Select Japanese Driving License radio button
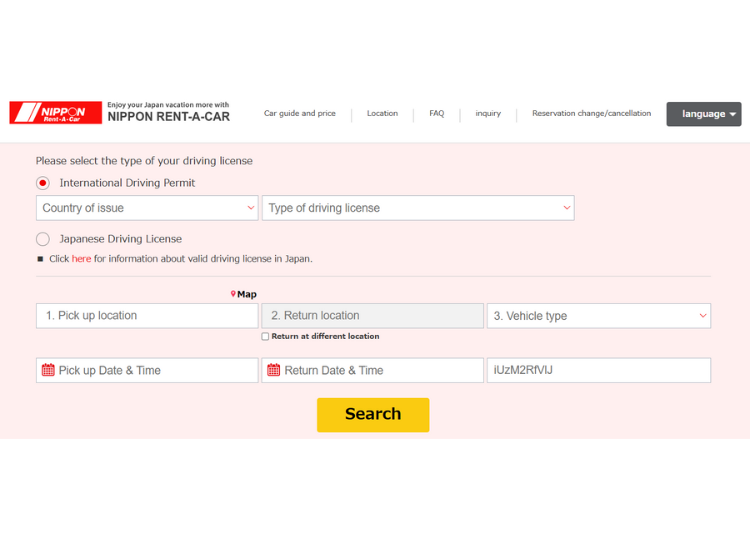750x536 pixels. point(43,239)
